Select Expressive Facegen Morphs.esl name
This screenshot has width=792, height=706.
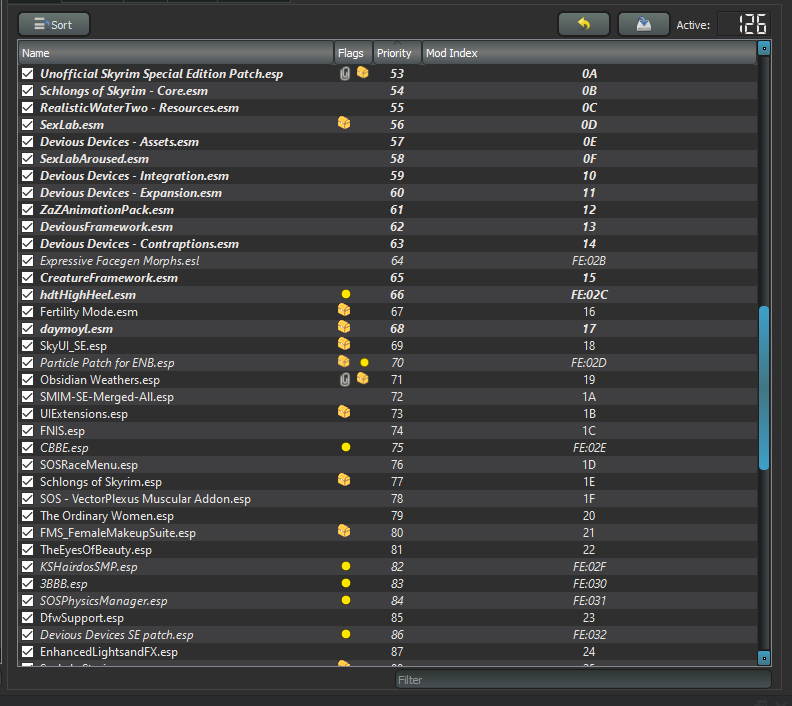pyautogui.click(x=120, y=261)
